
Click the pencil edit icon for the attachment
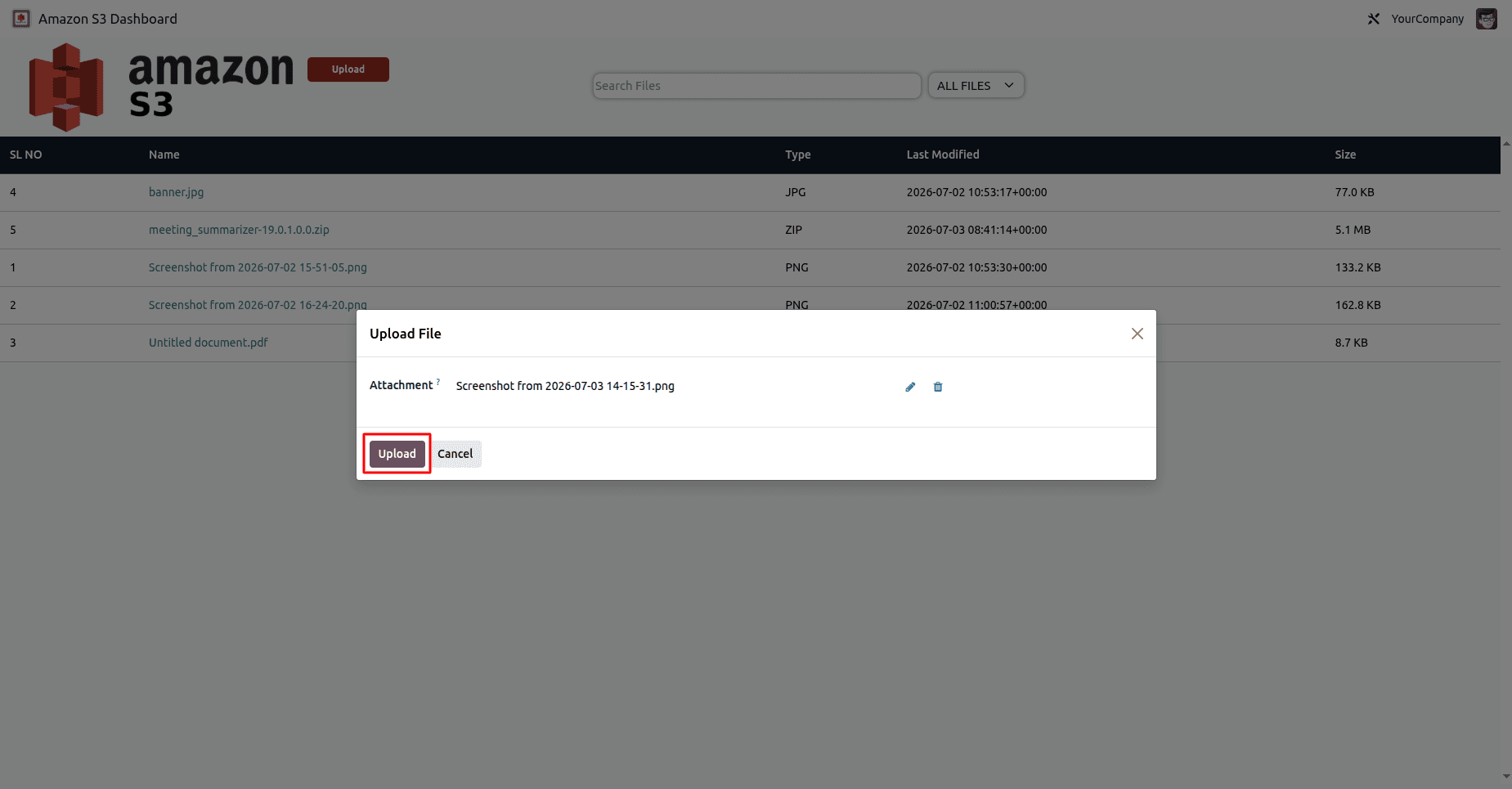(910, 387)
